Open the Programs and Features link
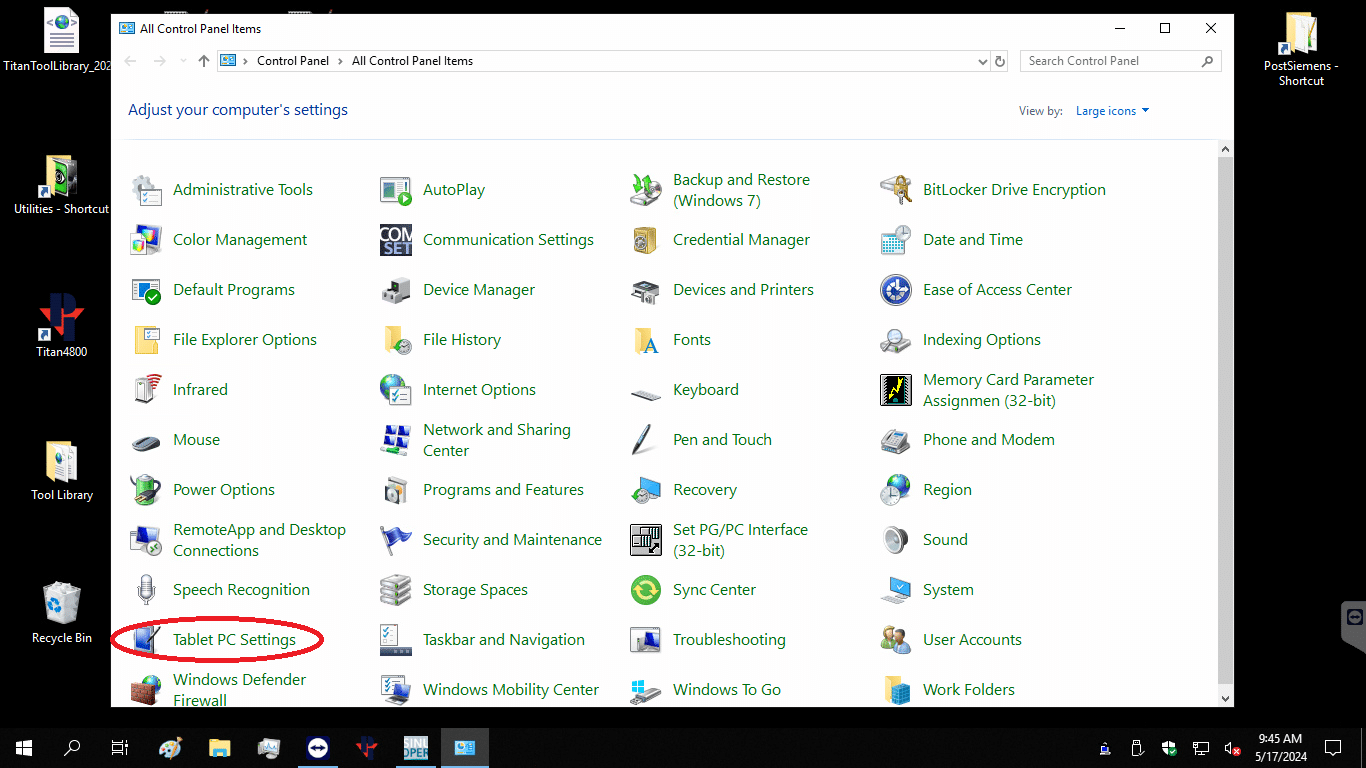Viewport: 1366px width, 768px height. (x=503, y=490)
